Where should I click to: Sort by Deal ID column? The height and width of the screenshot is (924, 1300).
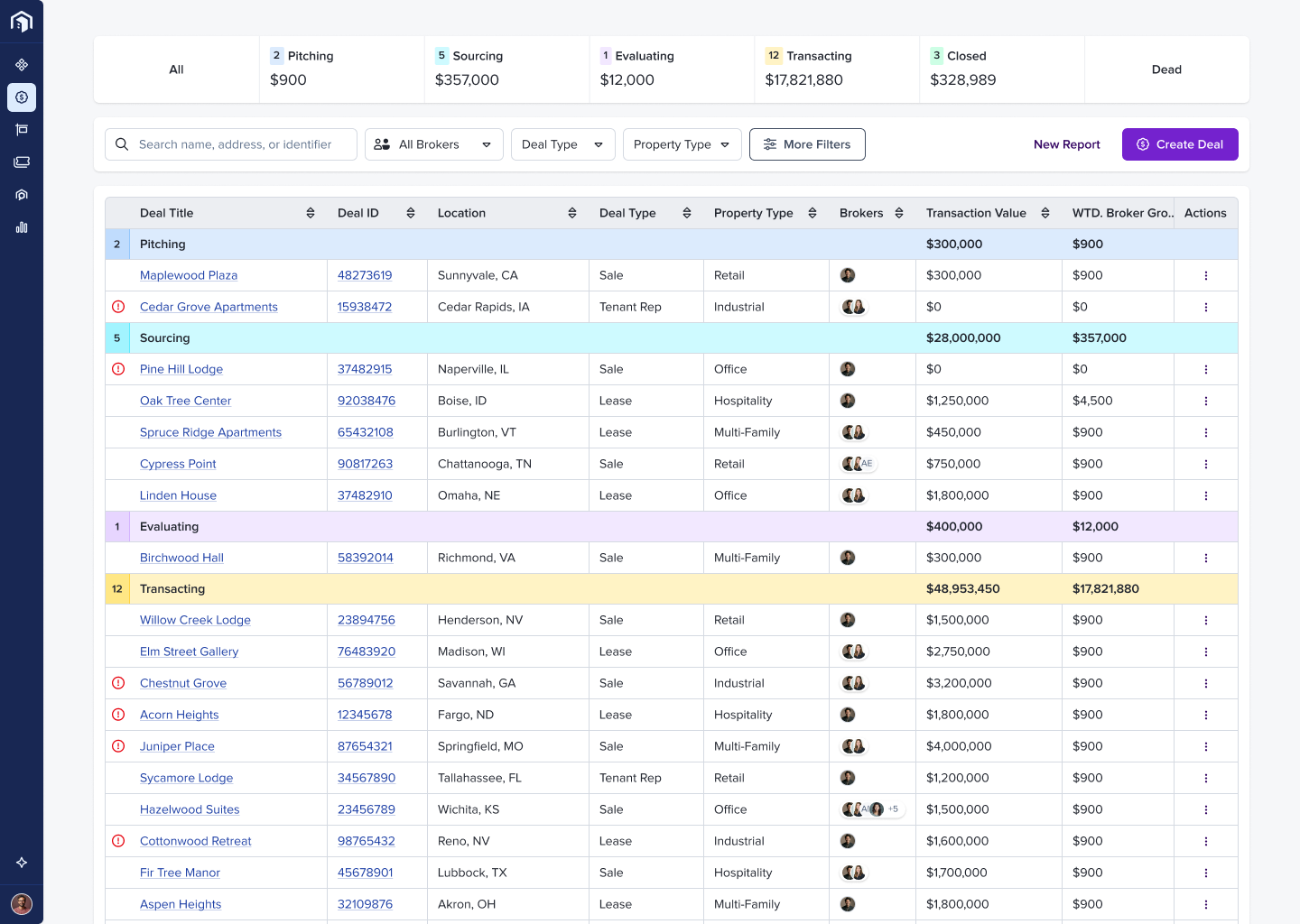[x=411, y=213]
